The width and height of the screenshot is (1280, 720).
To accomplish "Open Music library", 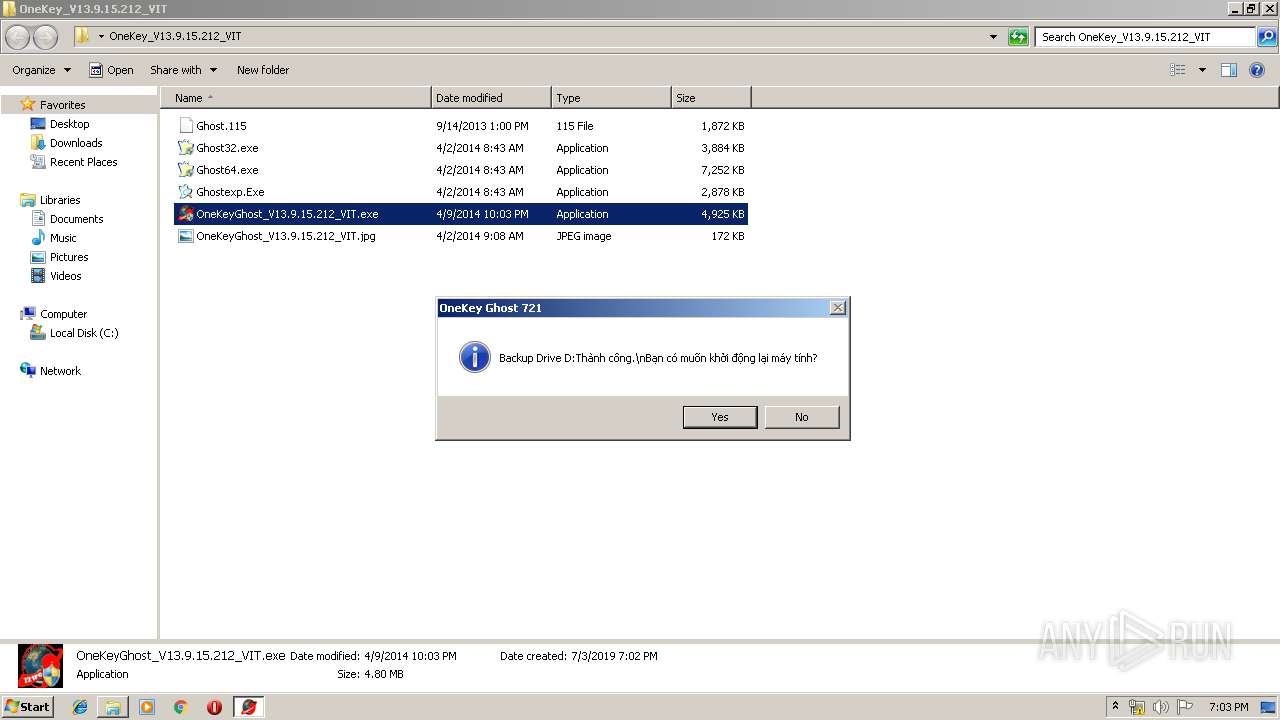I will click(x=63, y=238).
